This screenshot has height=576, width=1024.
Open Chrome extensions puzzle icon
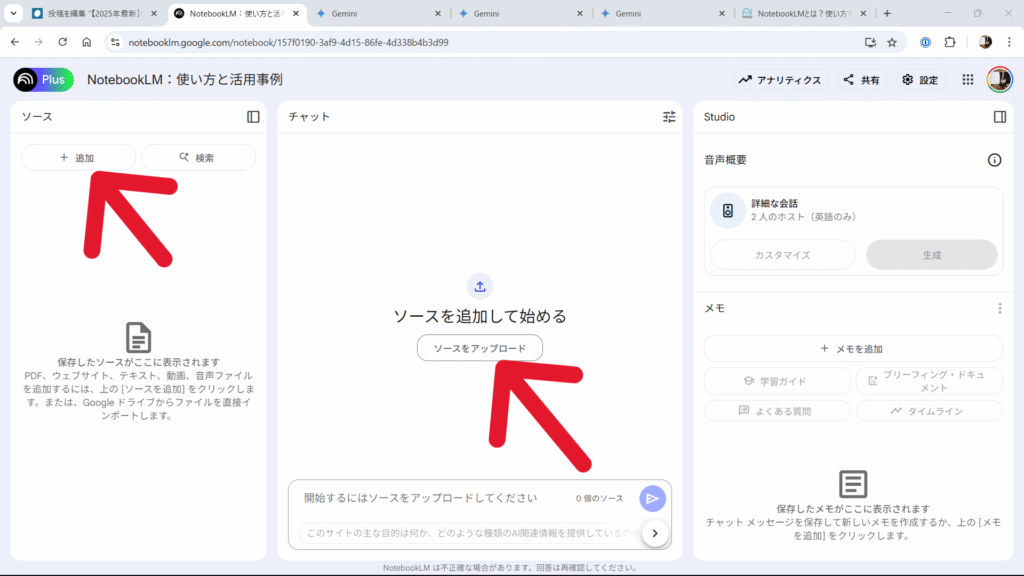(950, 42)
